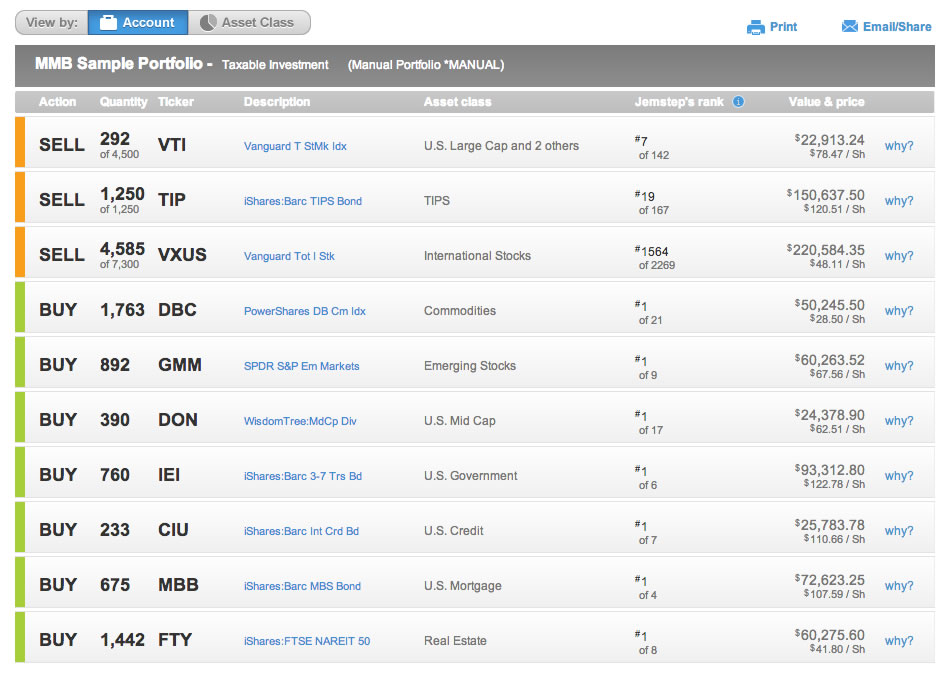Click the Commodities asset class cell
The image size is (948, 673).
pyautogui.click(x=459, y=311)
